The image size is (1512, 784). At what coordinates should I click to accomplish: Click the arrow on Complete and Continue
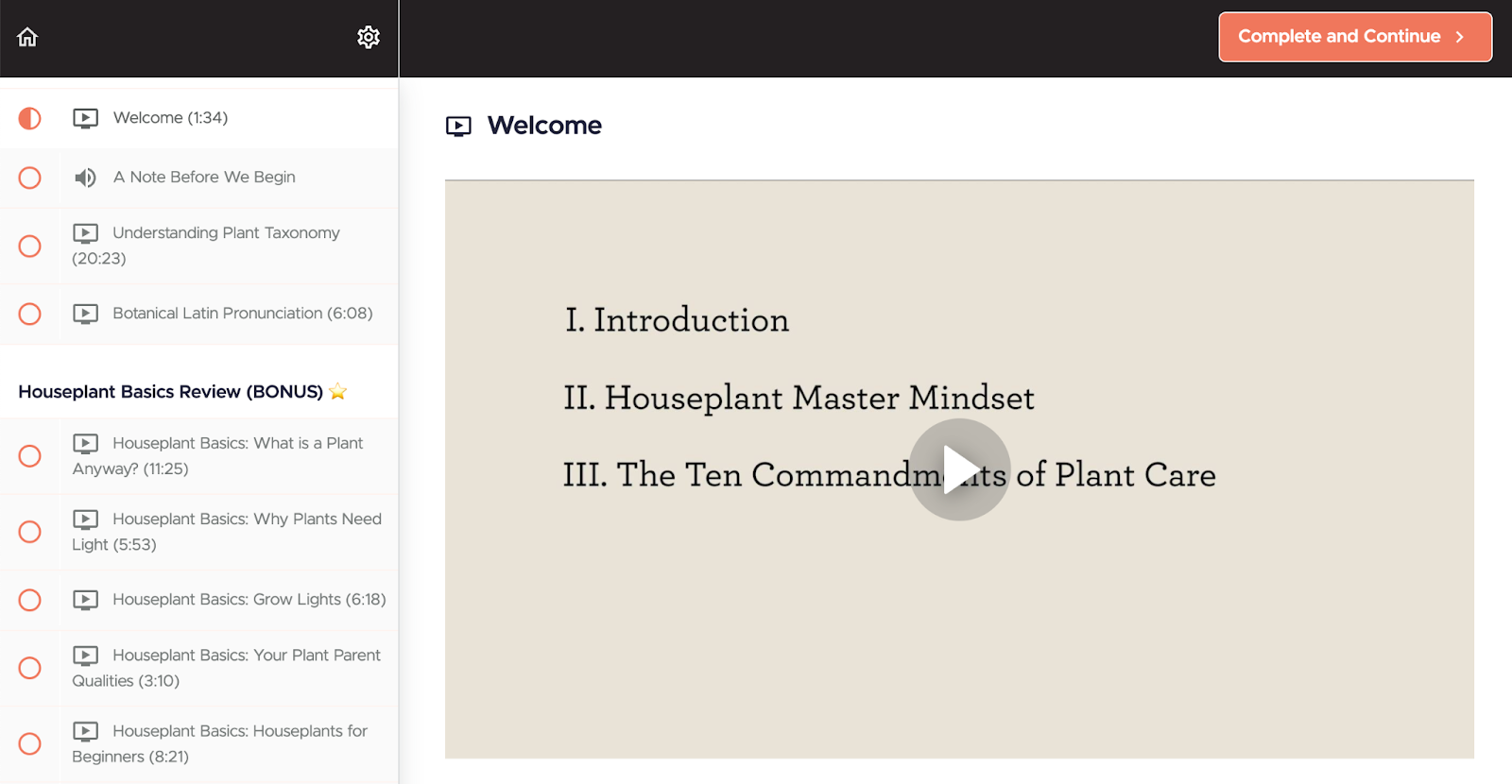tap(1460, 37)
